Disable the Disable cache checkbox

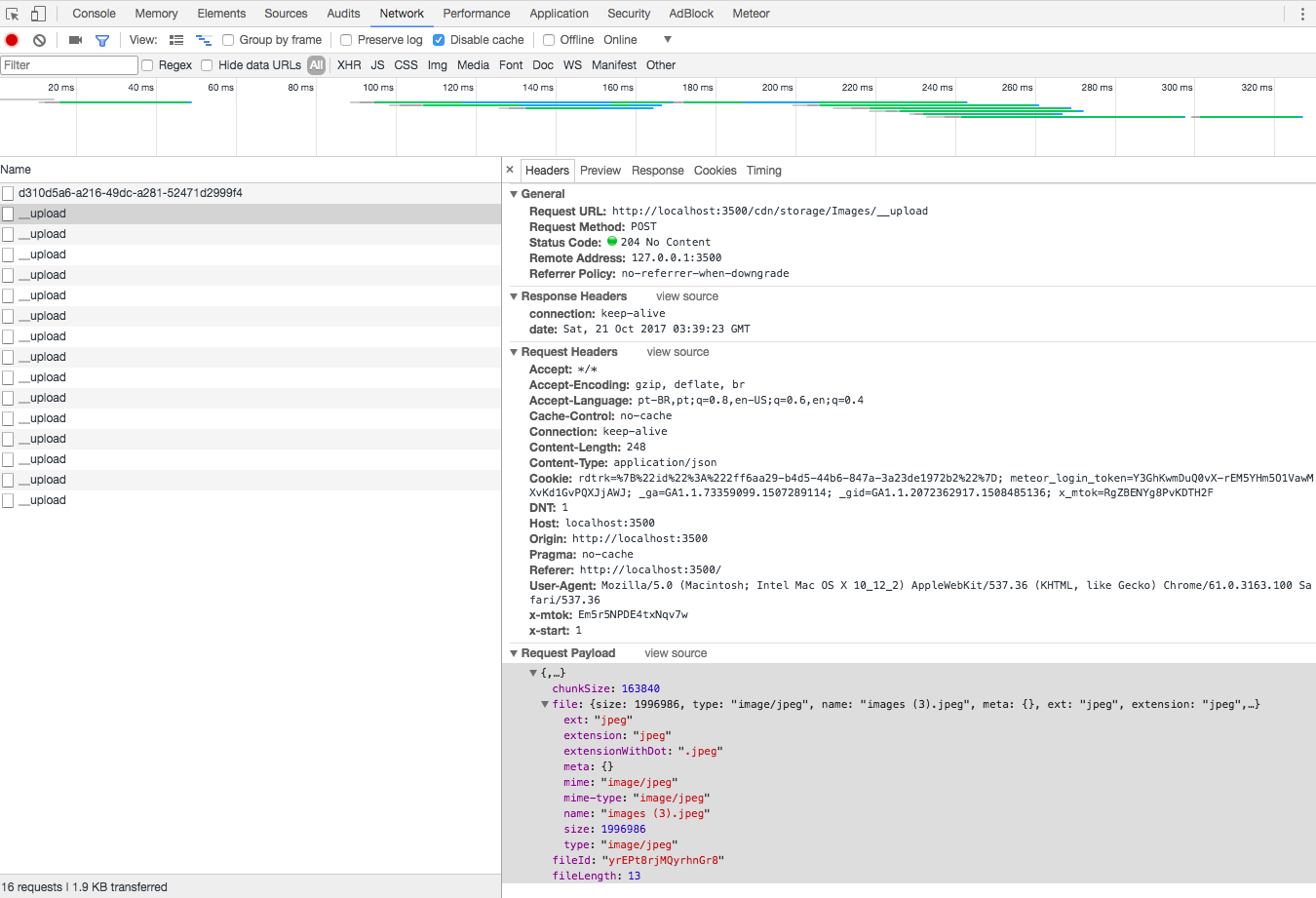(439, 39)
